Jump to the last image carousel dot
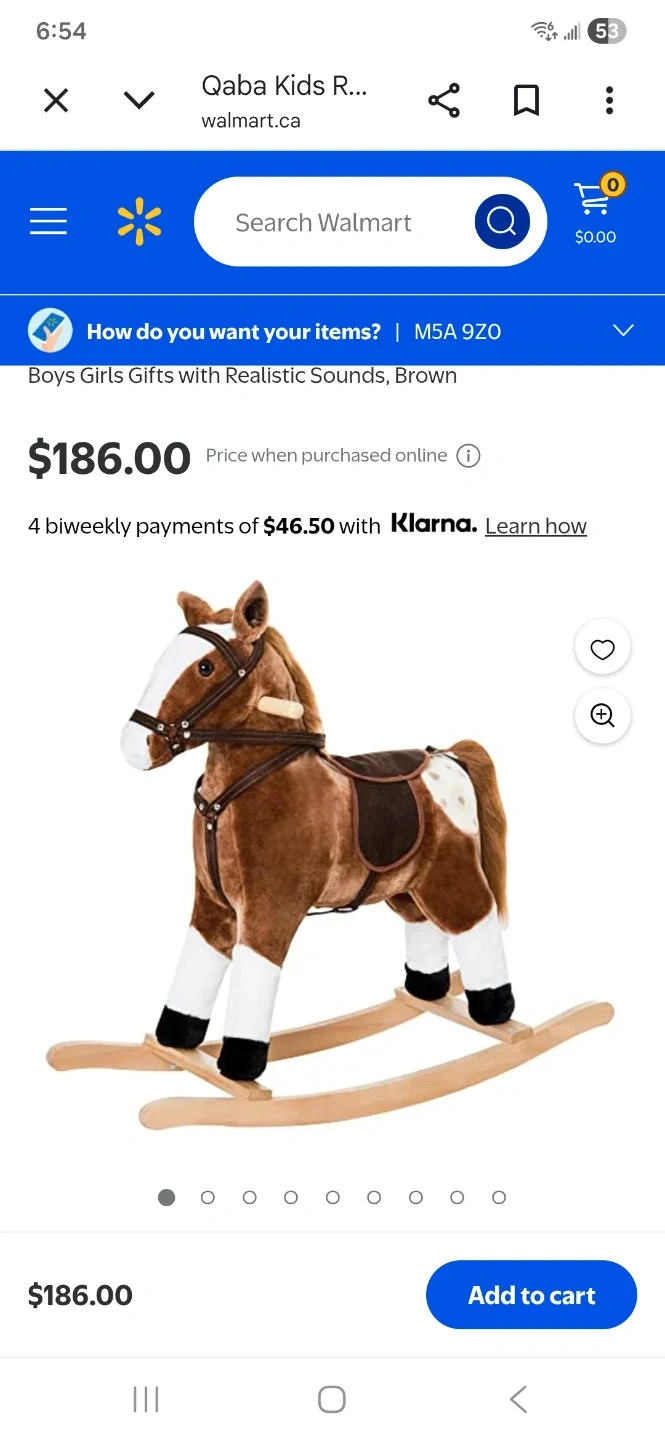The image size is (665, 1440). (x=499, y=1197)
